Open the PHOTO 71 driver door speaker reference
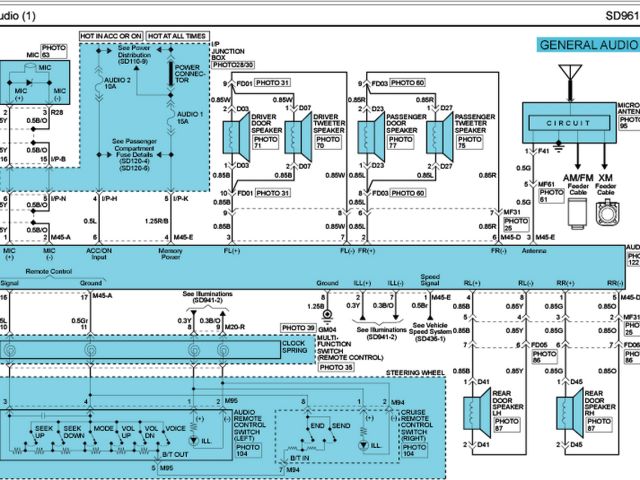The width and height of the screenshot is (640, 480). [265, 143]
